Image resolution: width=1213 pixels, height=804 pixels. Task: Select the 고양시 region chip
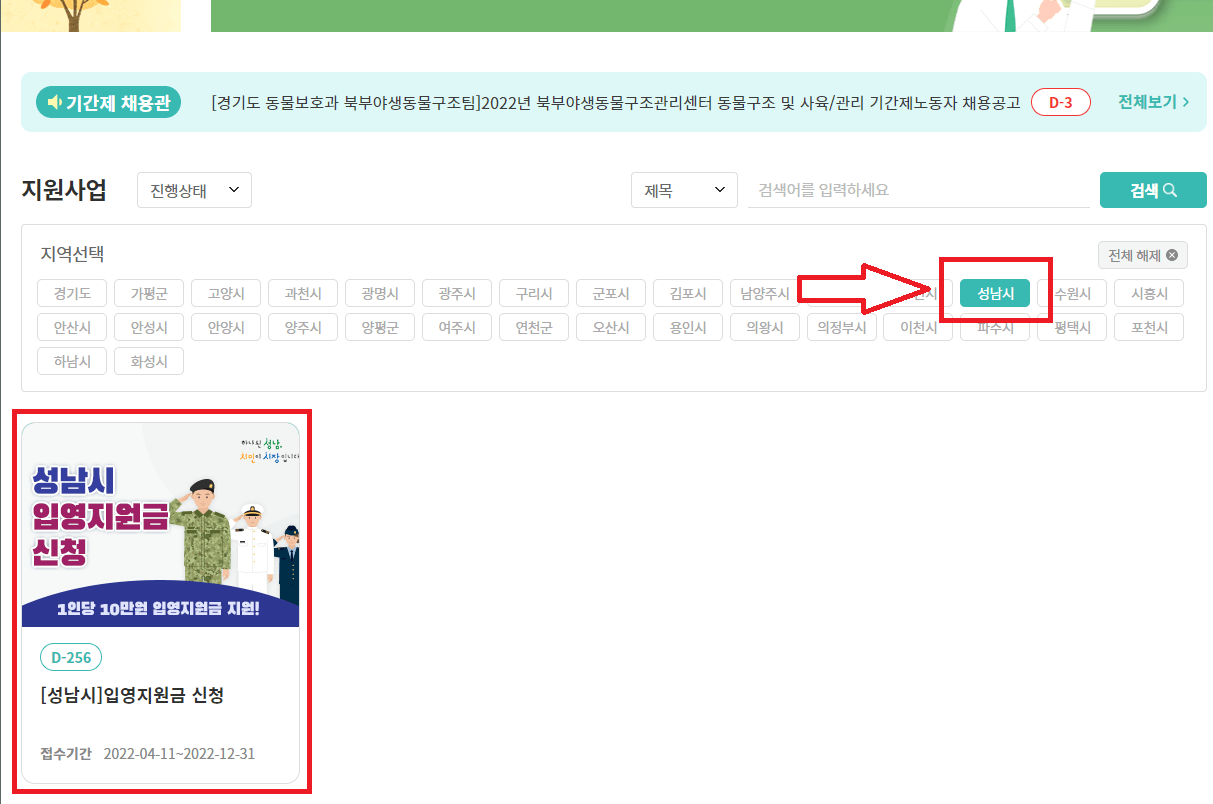(x=226, y=293)
